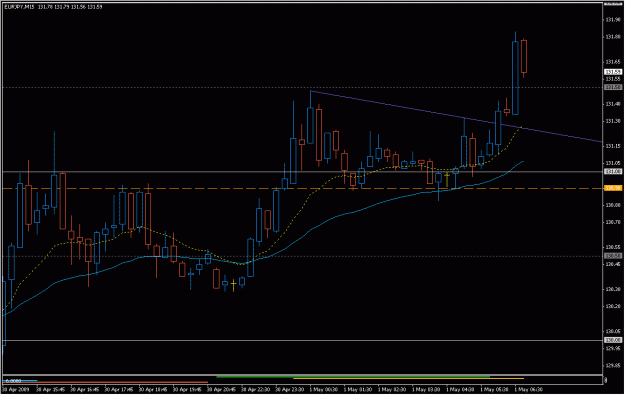The width and height of the screenshot is (625, 395).
Task: Click the gray 131.50 level price label
Action: (613, 87)
